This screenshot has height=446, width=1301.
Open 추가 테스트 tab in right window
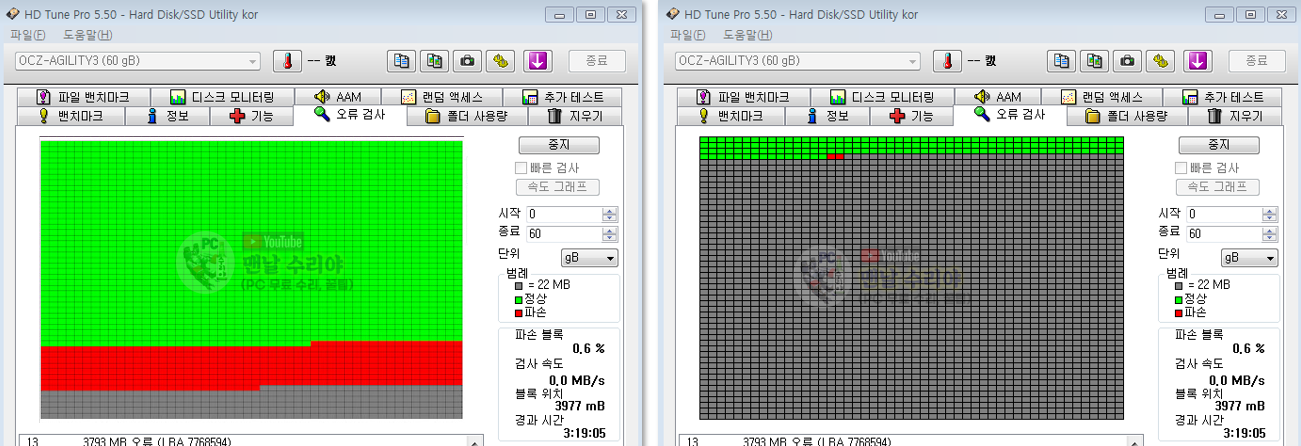(1221, 97)
